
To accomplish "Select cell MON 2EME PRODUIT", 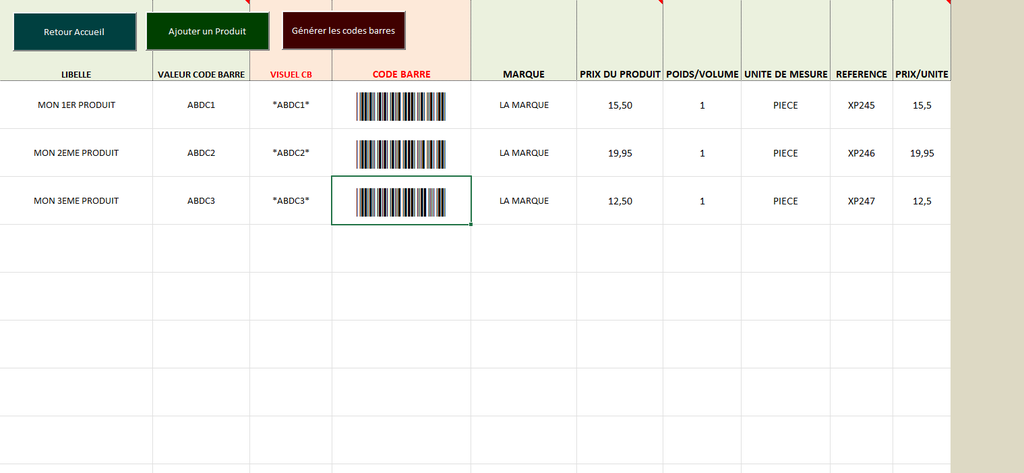I will pos(76,153).
